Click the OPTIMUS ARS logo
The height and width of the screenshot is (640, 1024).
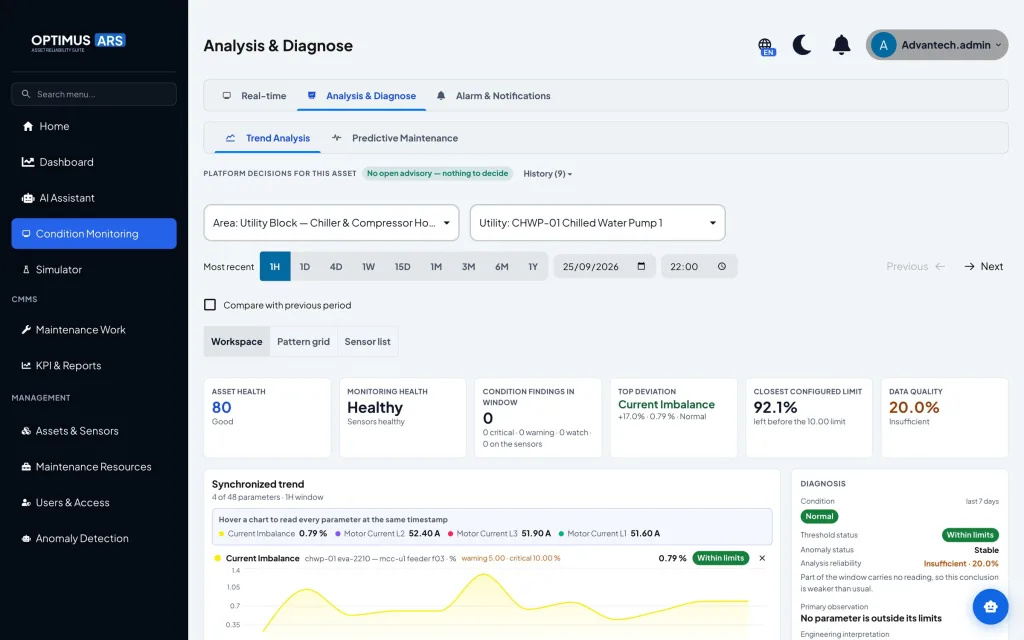78,42
